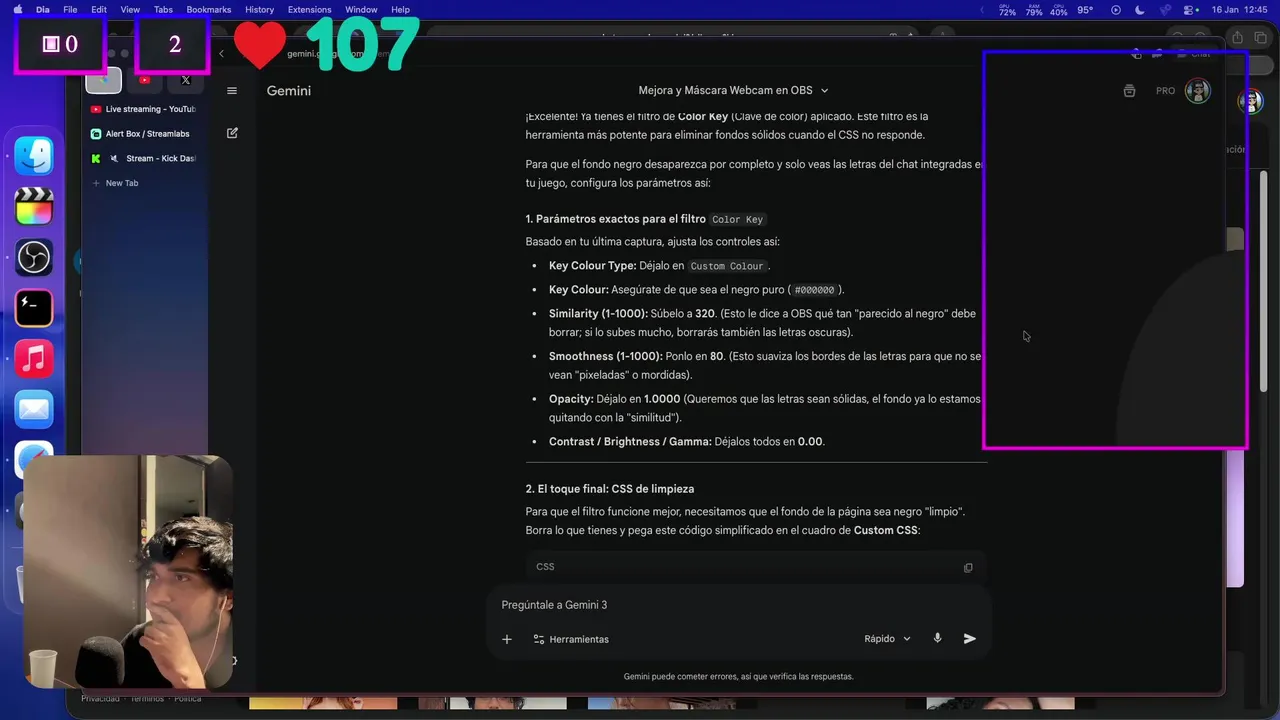
Task: Toggle Focus moon icon in menu bar
Action: (1140, 10)
